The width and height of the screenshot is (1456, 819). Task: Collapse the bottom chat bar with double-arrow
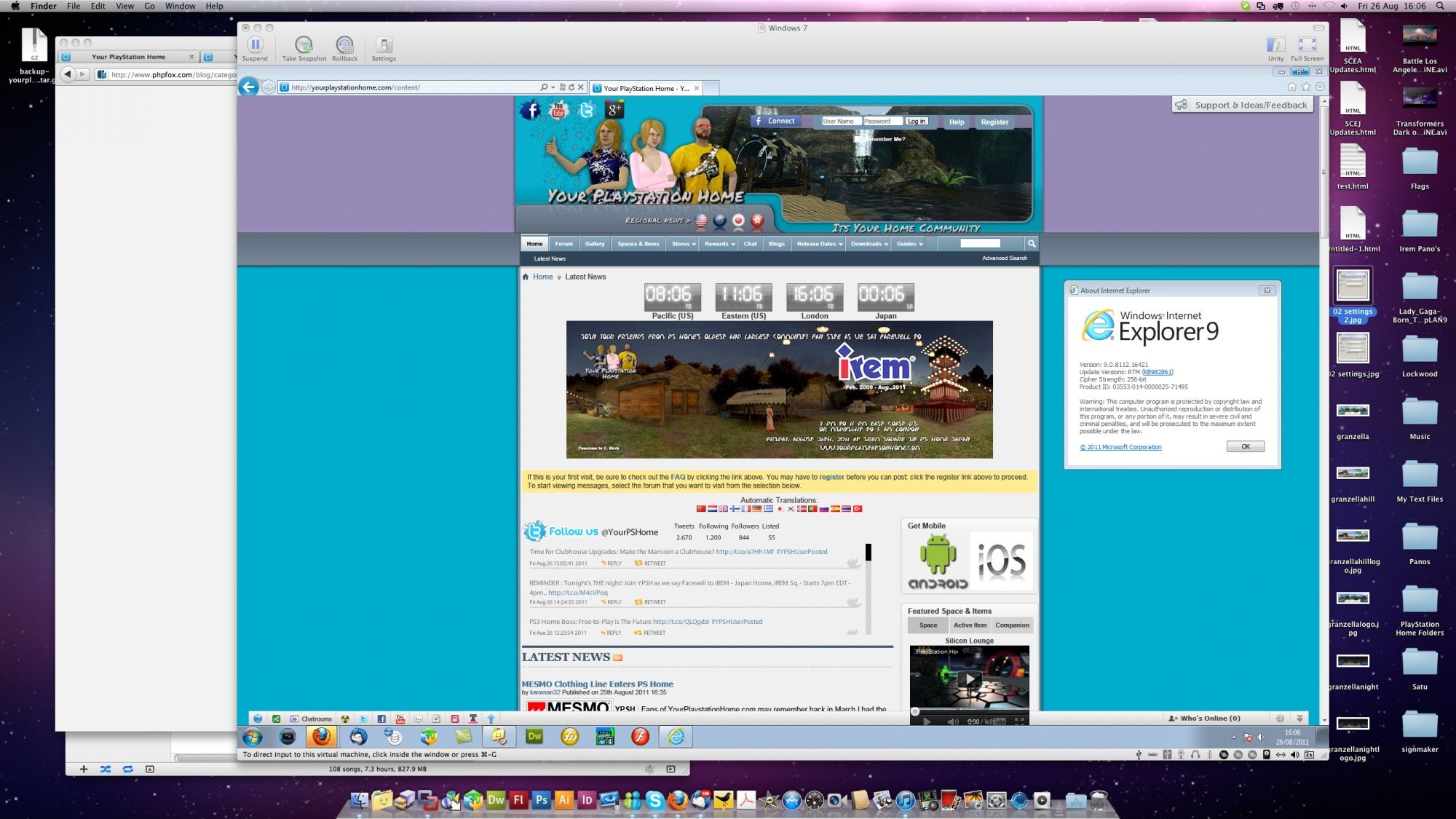point(1299,719)
